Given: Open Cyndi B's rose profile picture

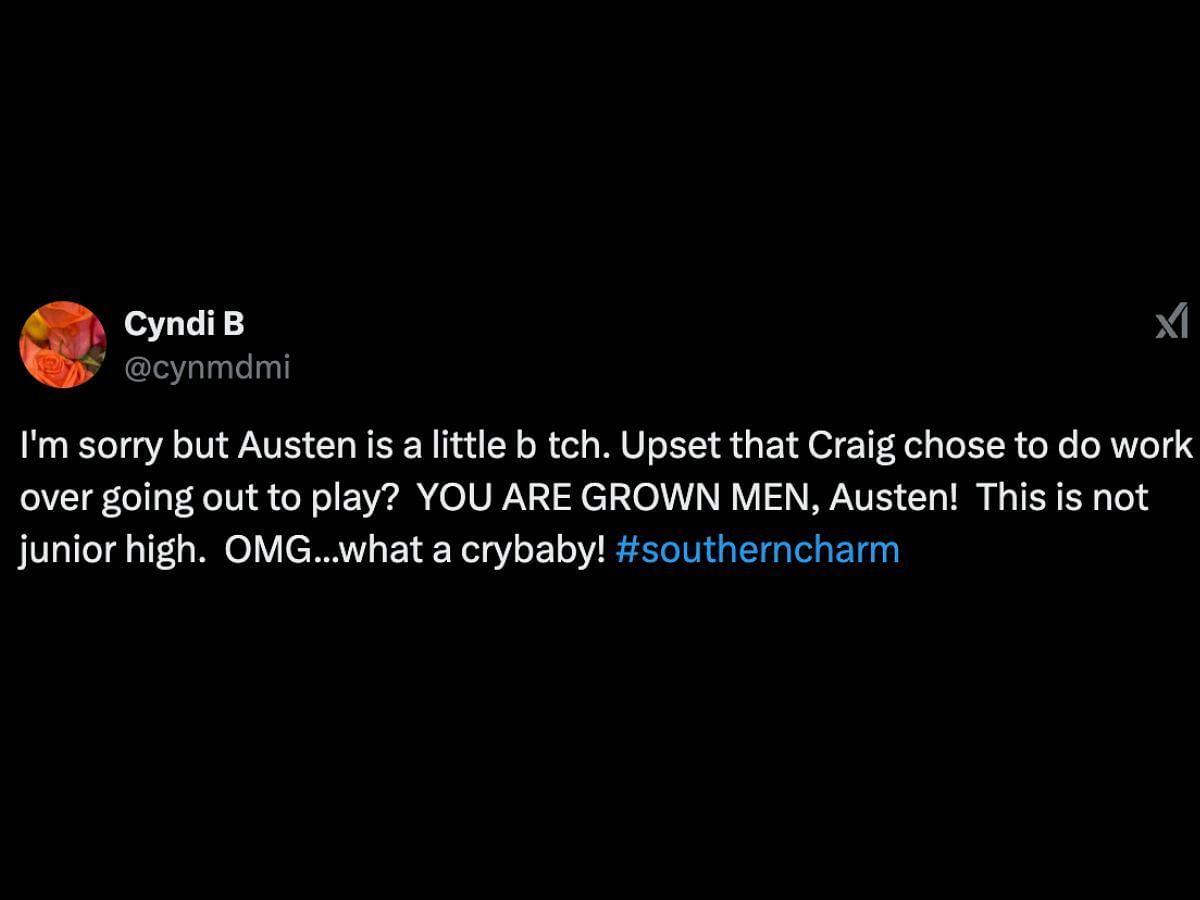Looking at the screenshot, I should pos(62,344).
